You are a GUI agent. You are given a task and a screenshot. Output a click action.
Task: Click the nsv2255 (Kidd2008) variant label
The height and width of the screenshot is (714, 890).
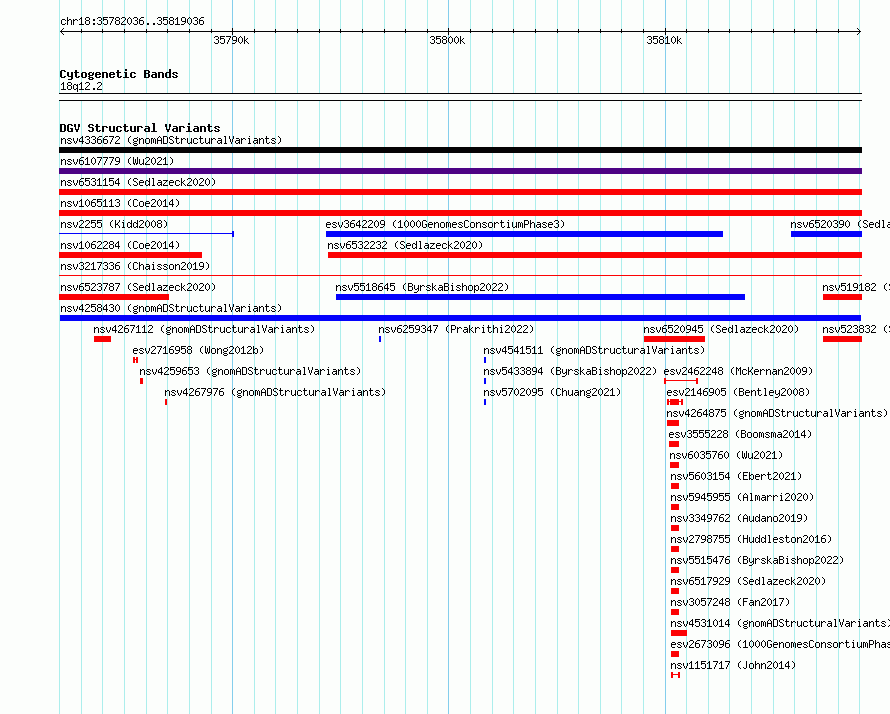click(114, 224)
